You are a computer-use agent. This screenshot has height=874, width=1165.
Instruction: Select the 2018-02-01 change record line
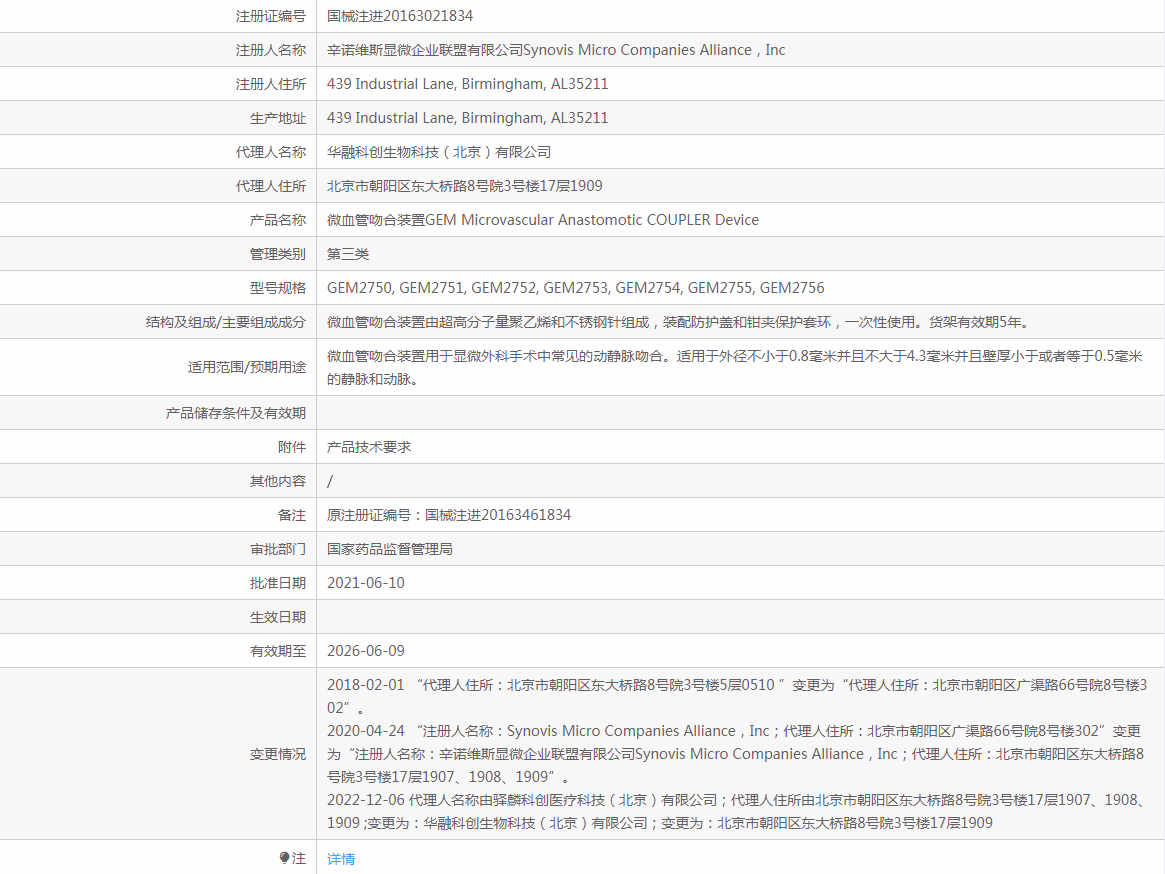737,696
